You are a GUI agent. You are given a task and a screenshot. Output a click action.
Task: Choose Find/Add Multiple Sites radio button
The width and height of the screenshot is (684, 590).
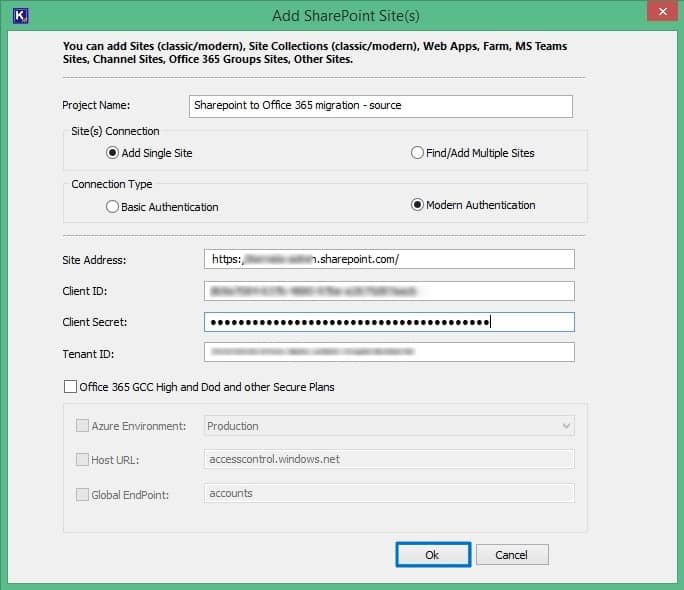coord(418,153)
